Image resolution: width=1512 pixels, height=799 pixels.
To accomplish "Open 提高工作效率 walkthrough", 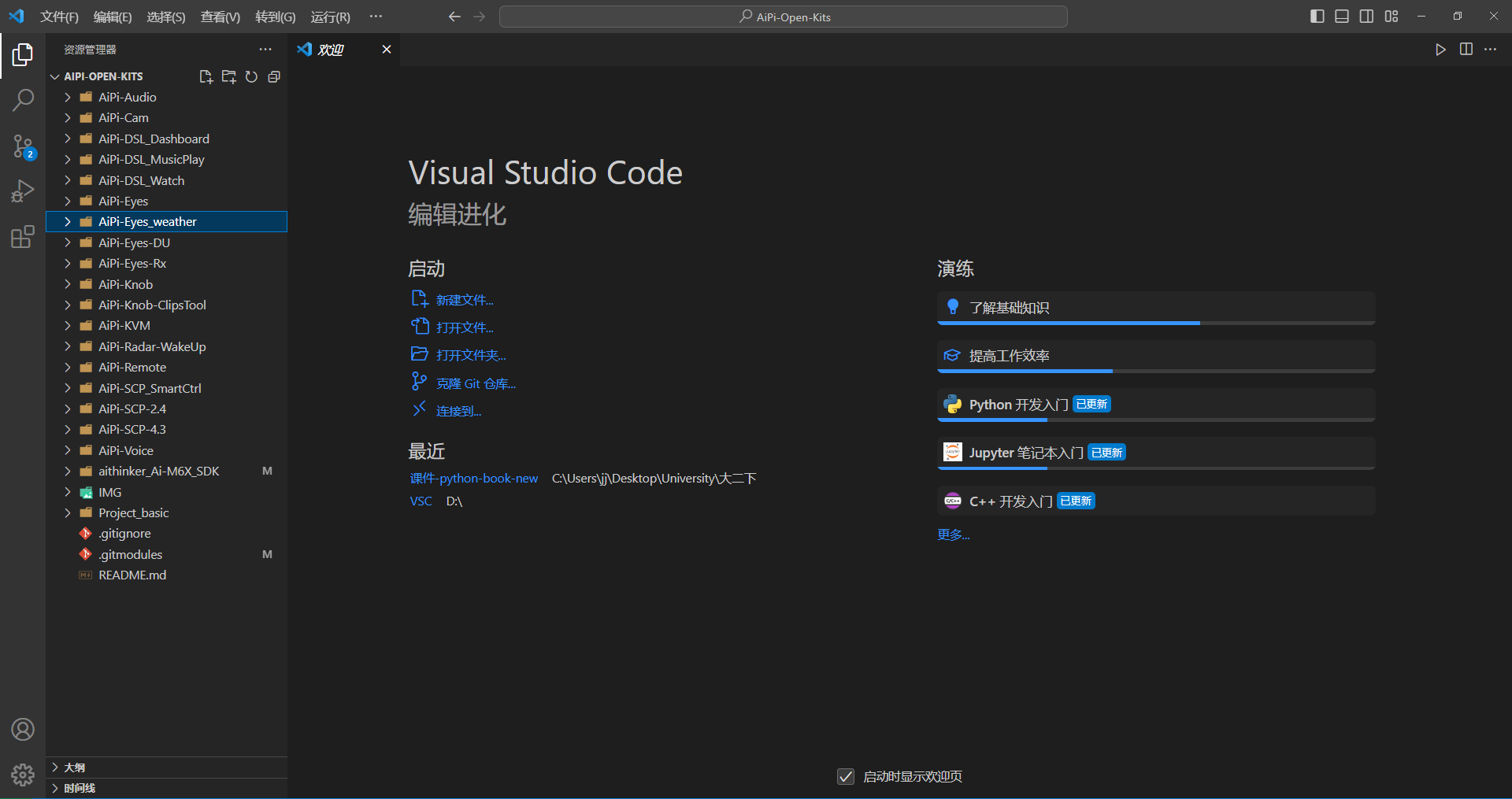I will pos(1156,356).
